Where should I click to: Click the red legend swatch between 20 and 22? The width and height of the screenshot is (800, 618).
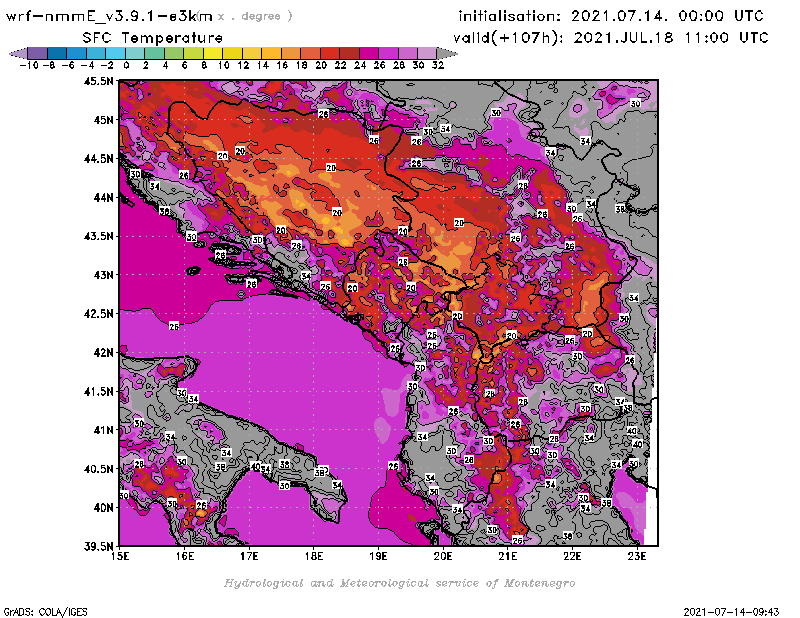click(330, 53)
